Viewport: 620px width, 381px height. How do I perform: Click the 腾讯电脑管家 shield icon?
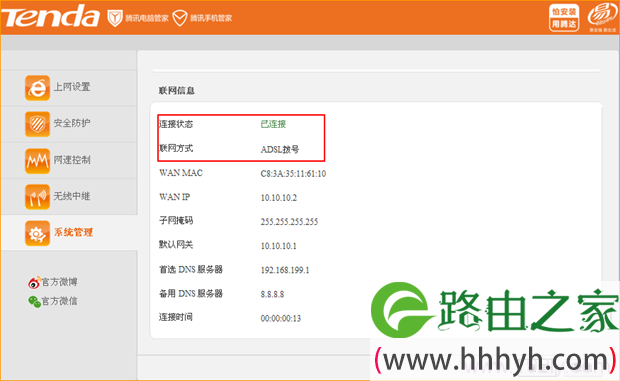coord(115,18)
